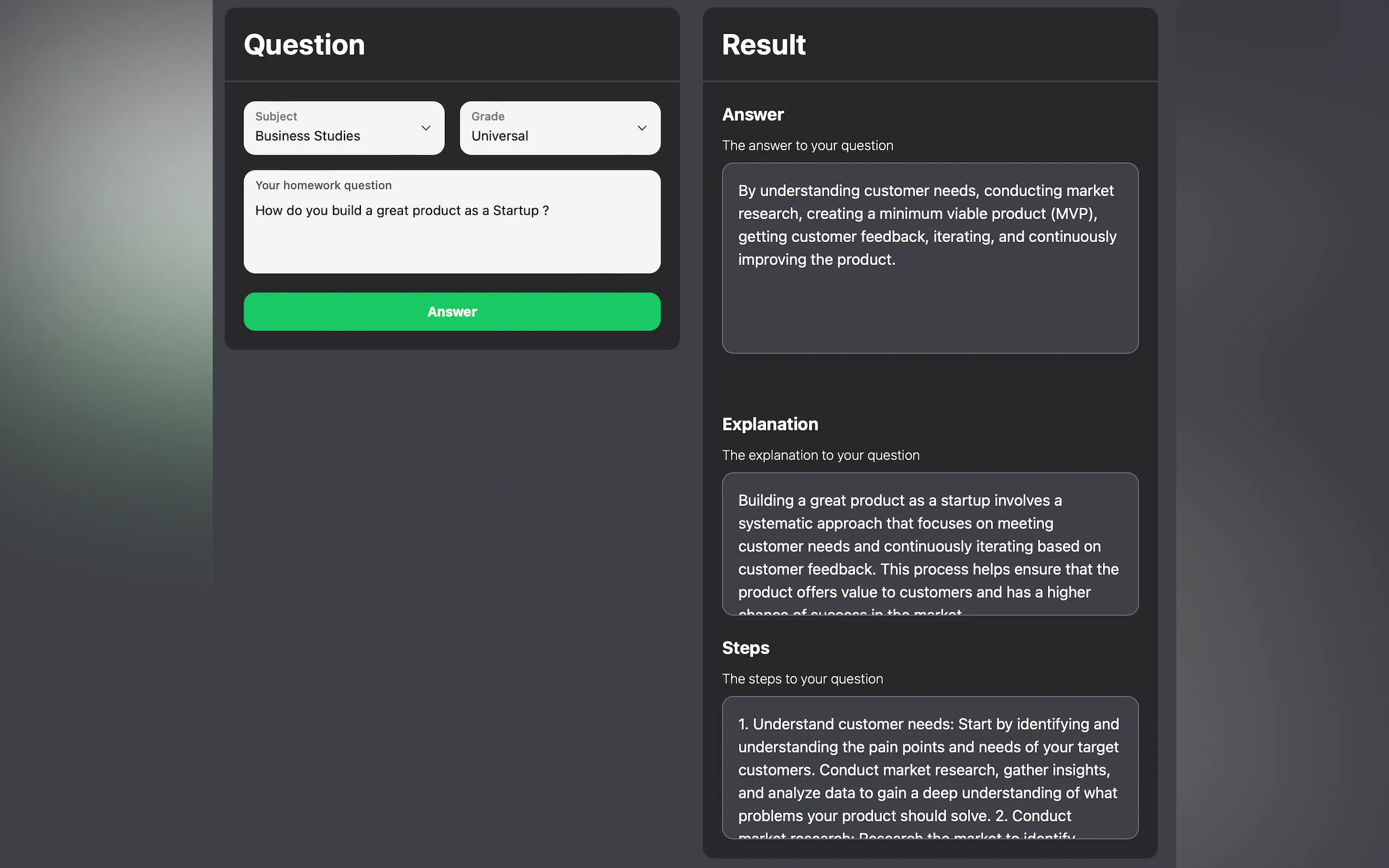Click the Steps section heading
Viewport: 1389px width, 868px height.
pyautogui.click(x=745, y=648)
